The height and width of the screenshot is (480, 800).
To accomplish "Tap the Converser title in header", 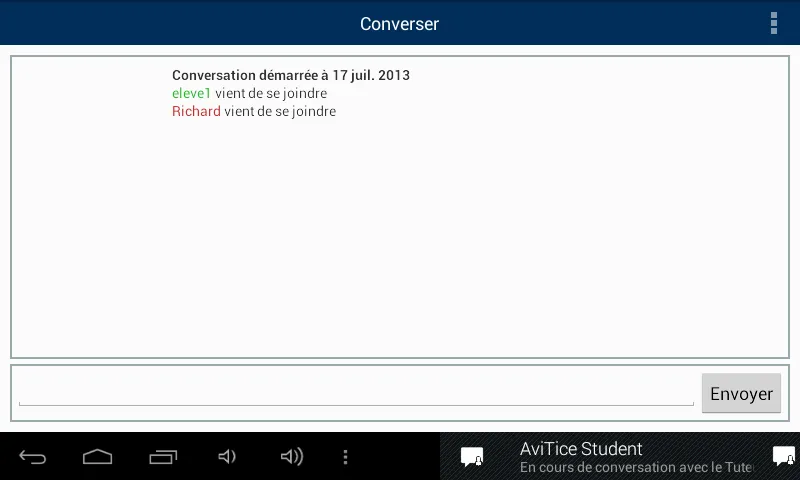I will [399, 23].
